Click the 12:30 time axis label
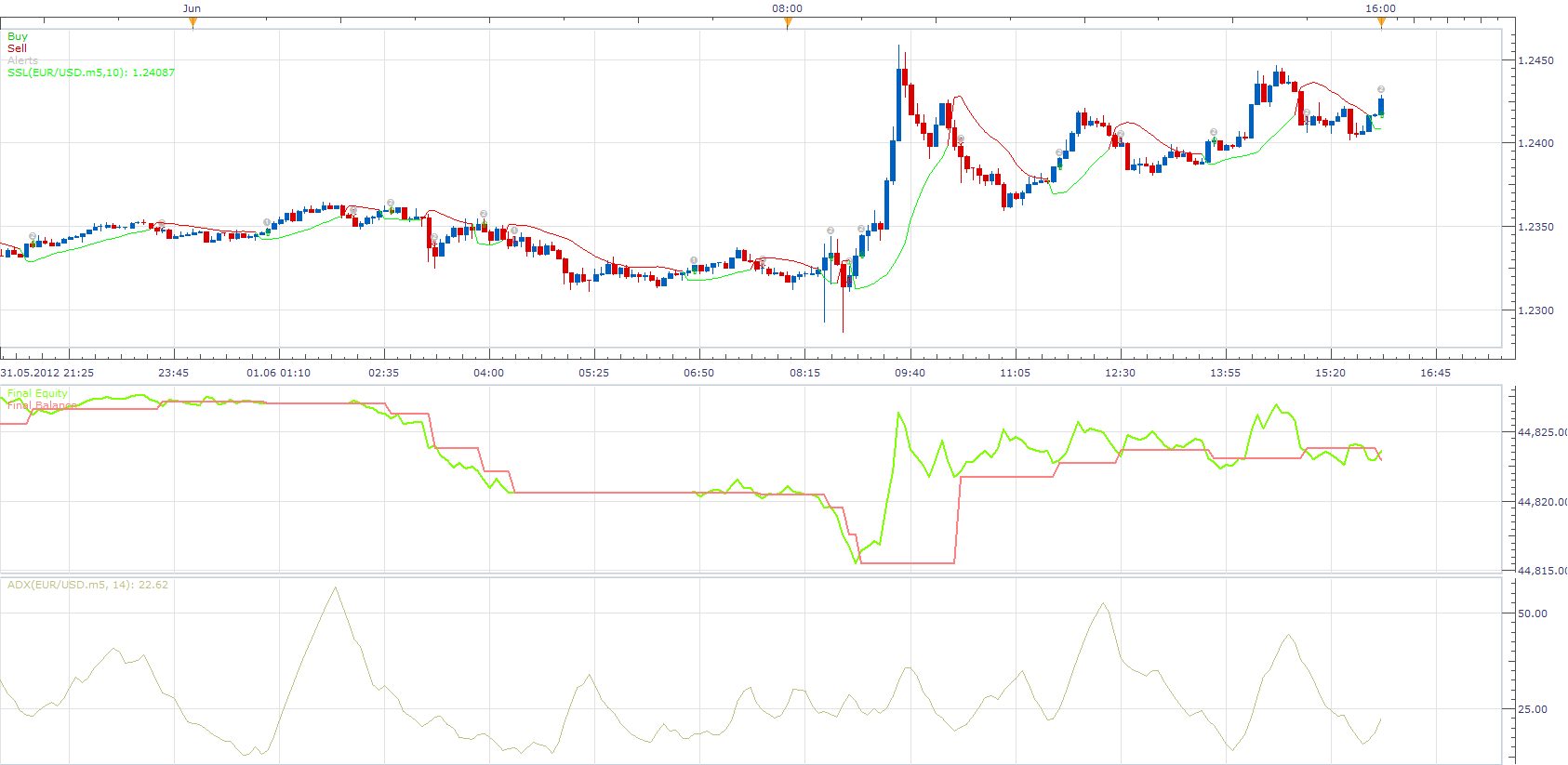The image size is (1568, 765). 1120,373
